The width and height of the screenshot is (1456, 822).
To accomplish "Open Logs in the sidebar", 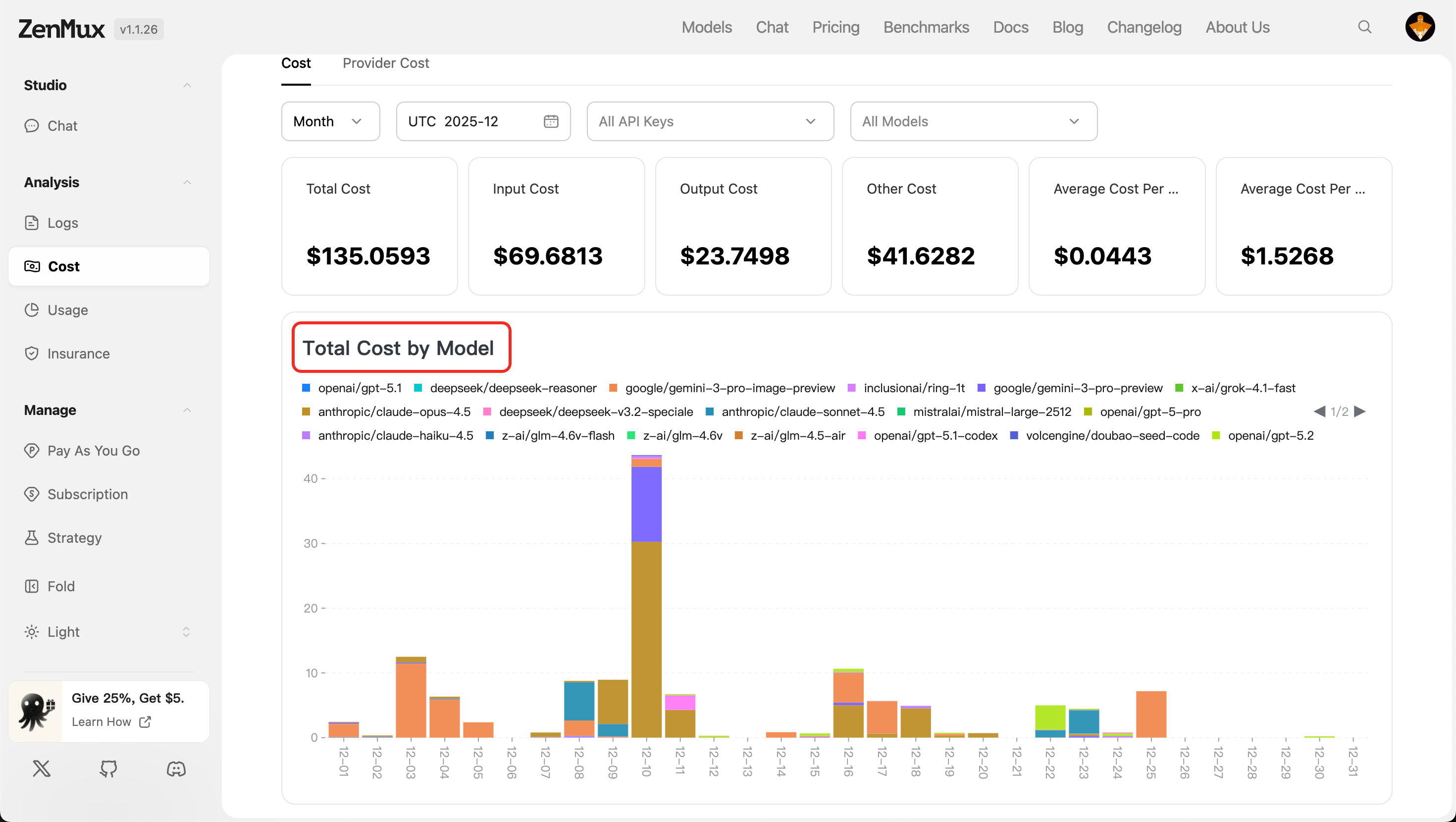I will click(x=62, y=223).
